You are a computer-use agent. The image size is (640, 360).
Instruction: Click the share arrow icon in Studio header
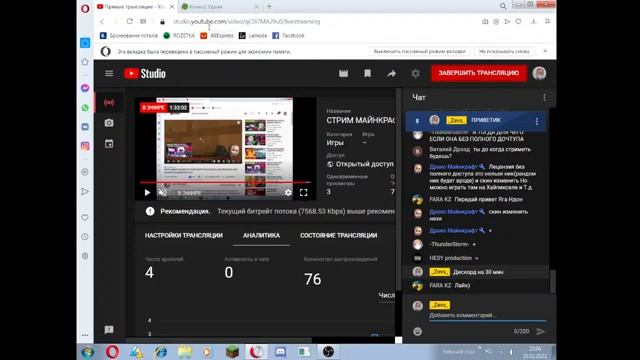click(391, 73)
